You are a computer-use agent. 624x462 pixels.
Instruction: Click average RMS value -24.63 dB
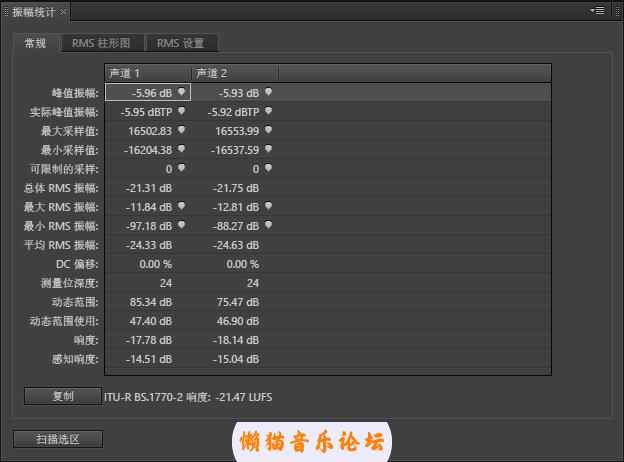point(236,245)
